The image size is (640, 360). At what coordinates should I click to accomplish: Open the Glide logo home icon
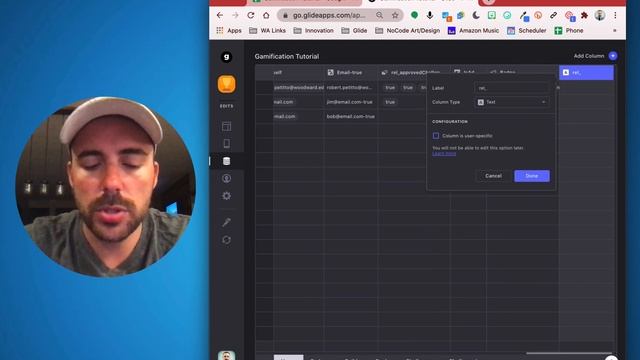[x=227, y=57]
